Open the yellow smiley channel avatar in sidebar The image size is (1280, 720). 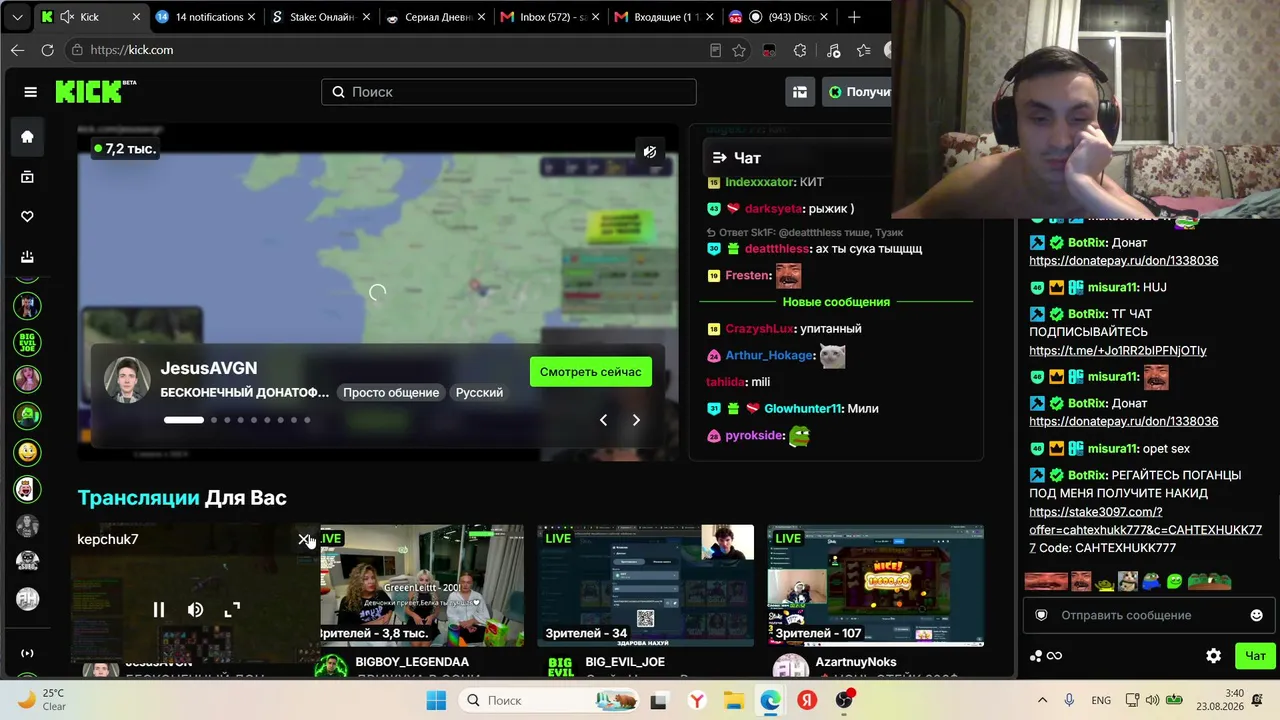pos(27,452)
